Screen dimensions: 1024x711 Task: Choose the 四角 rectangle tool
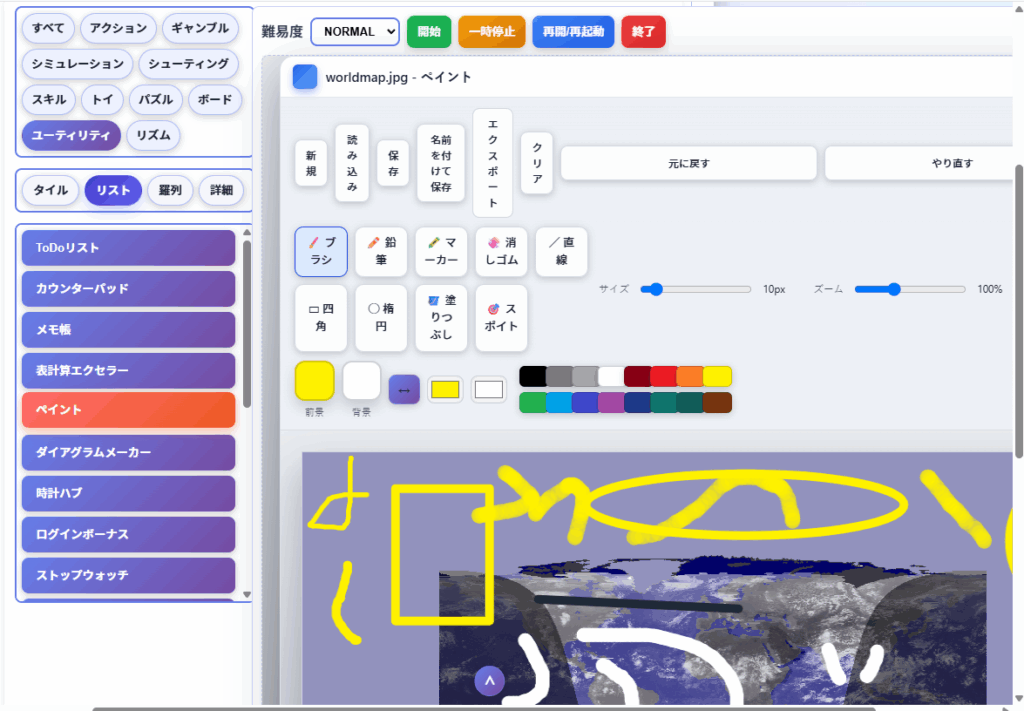[321, 318]
